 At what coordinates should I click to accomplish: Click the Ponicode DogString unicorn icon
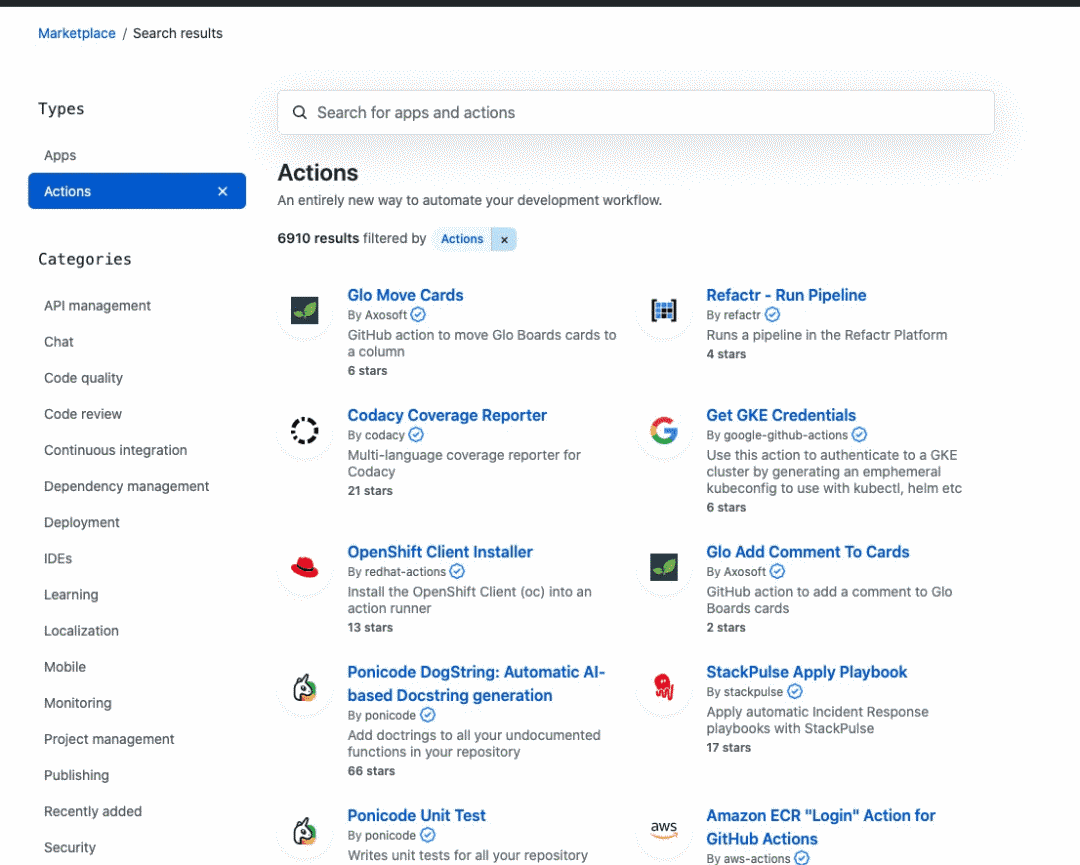click(304, 687)
